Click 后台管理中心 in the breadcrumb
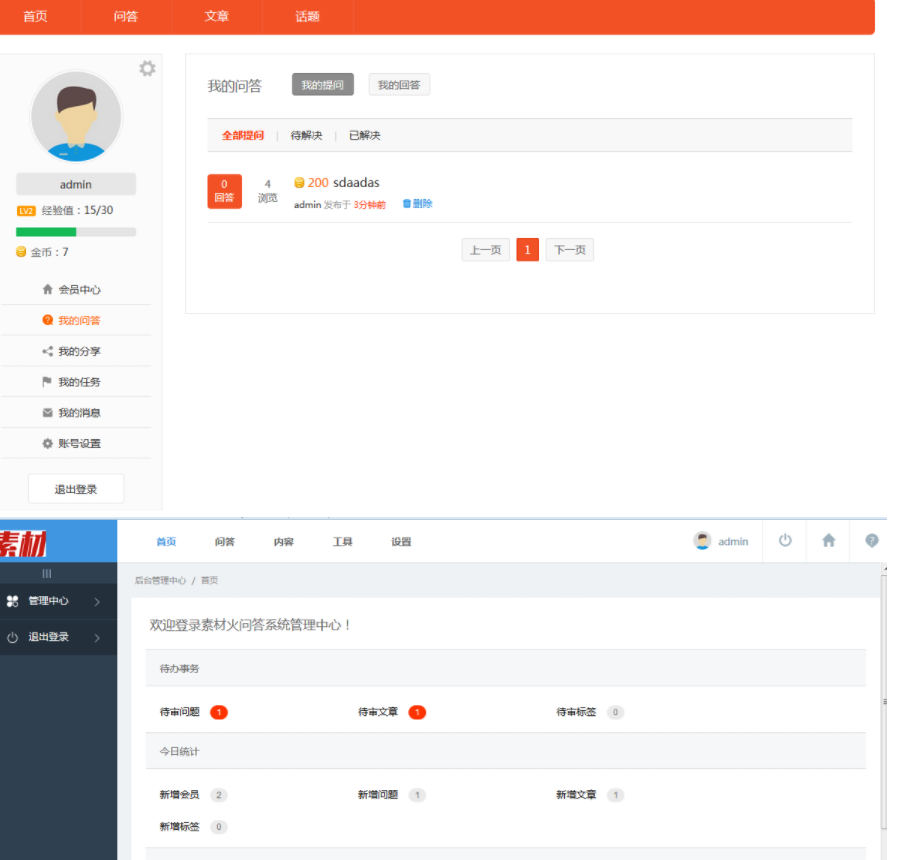Image resolution: width=902 pixels, height=860 pixels. click(160, 580)
